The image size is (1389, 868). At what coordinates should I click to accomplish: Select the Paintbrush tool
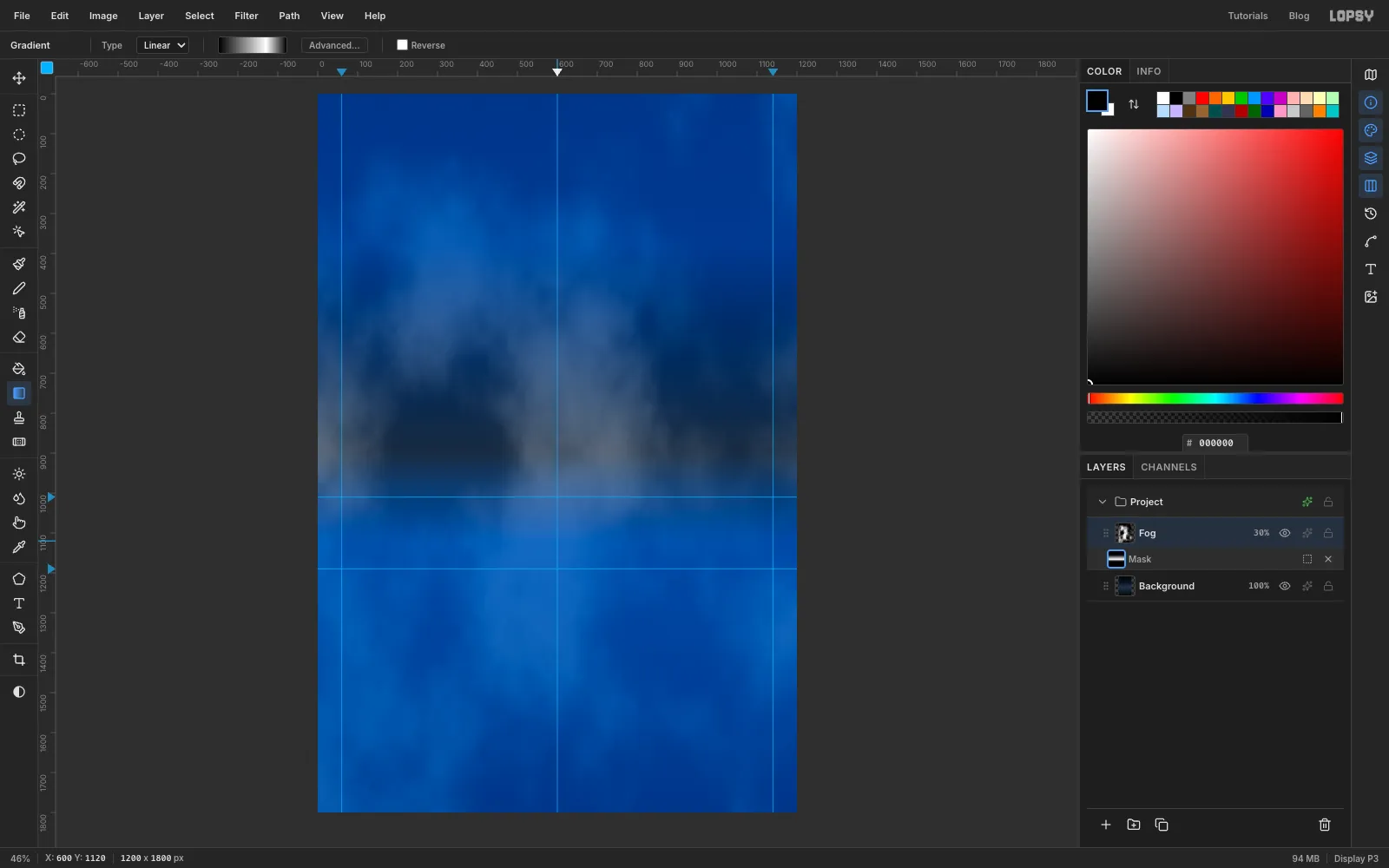click(19, 264)
